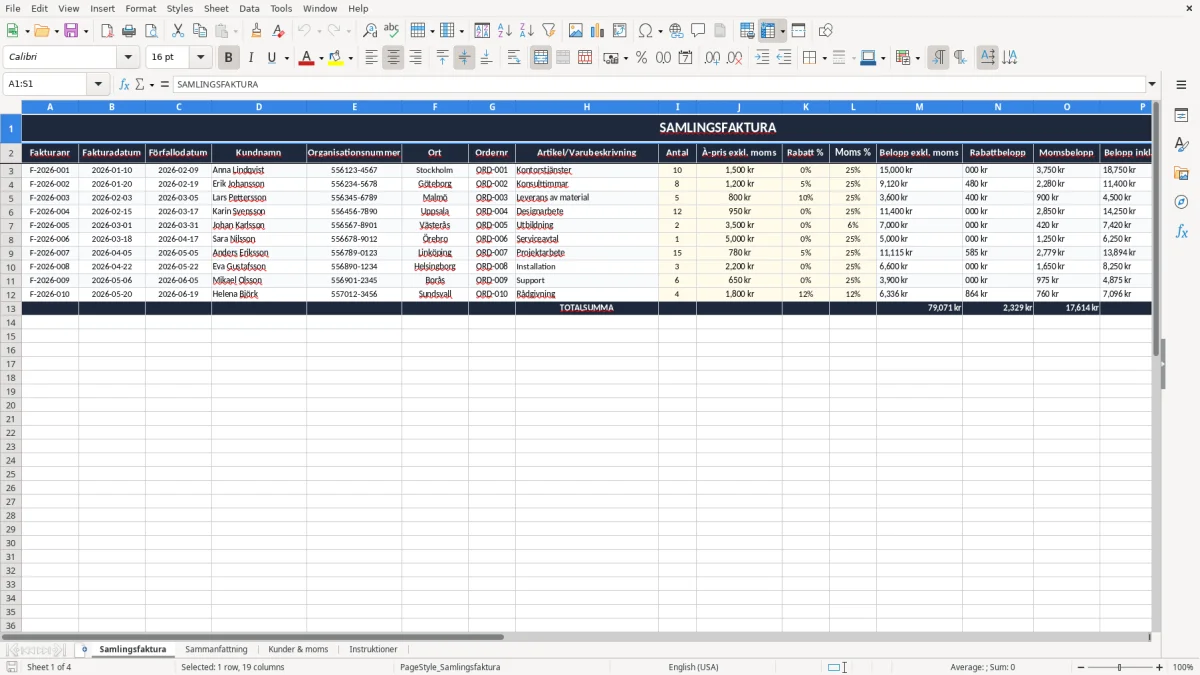Insert an image via toolbar icon
1200x675 pixels.
576,31
